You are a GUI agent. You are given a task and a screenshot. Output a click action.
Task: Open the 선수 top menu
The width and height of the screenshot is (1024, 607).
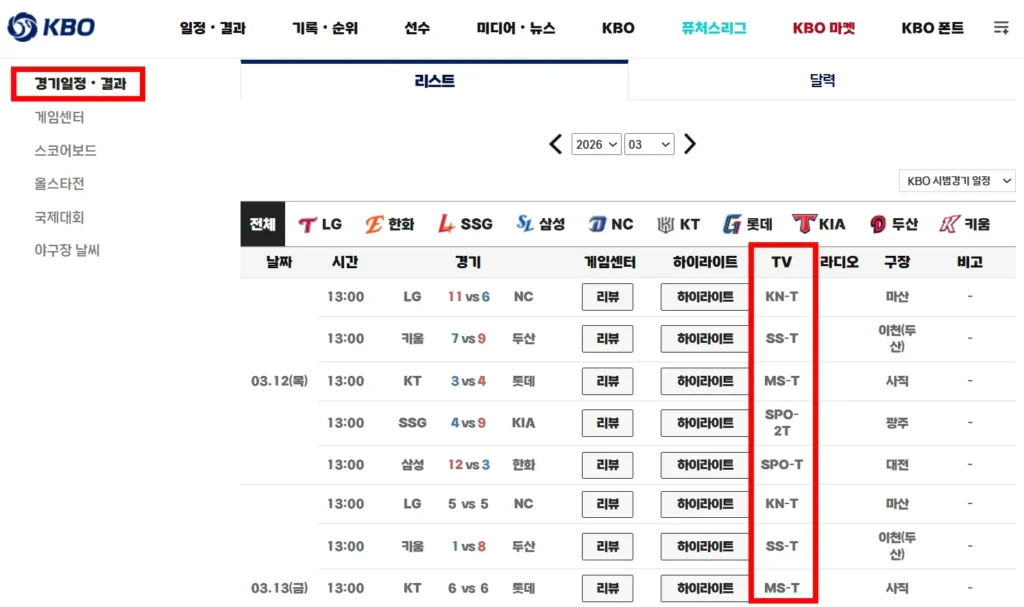[x=417, y=28]
